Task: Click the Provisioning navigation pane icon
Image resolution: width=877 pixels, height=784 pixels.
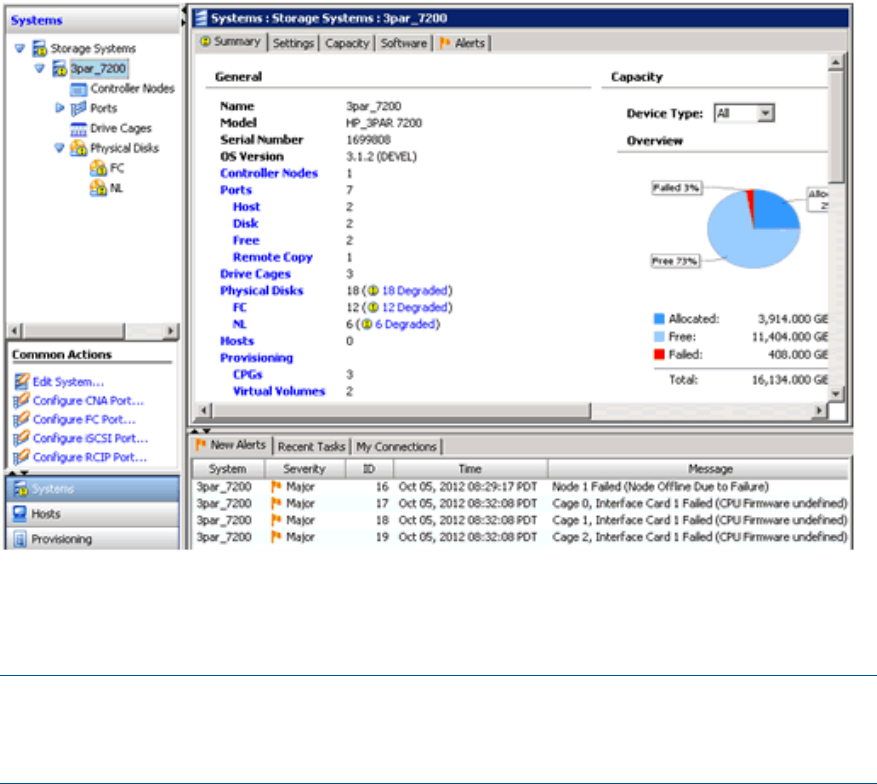Action: (19, 539)
